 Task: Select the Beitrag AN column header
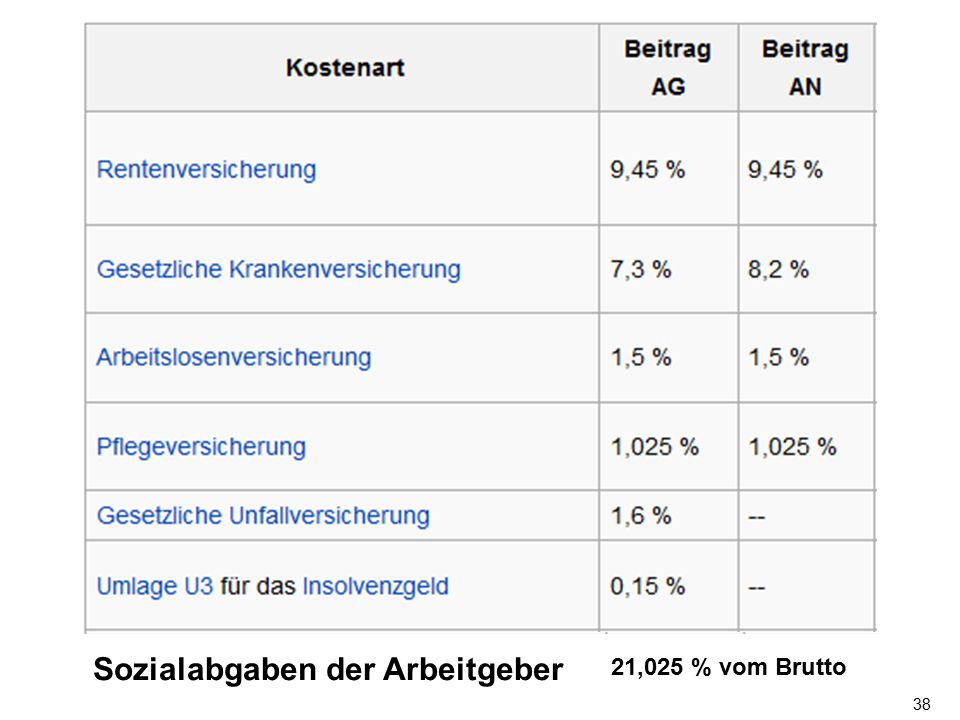click(x=805, y=67)
